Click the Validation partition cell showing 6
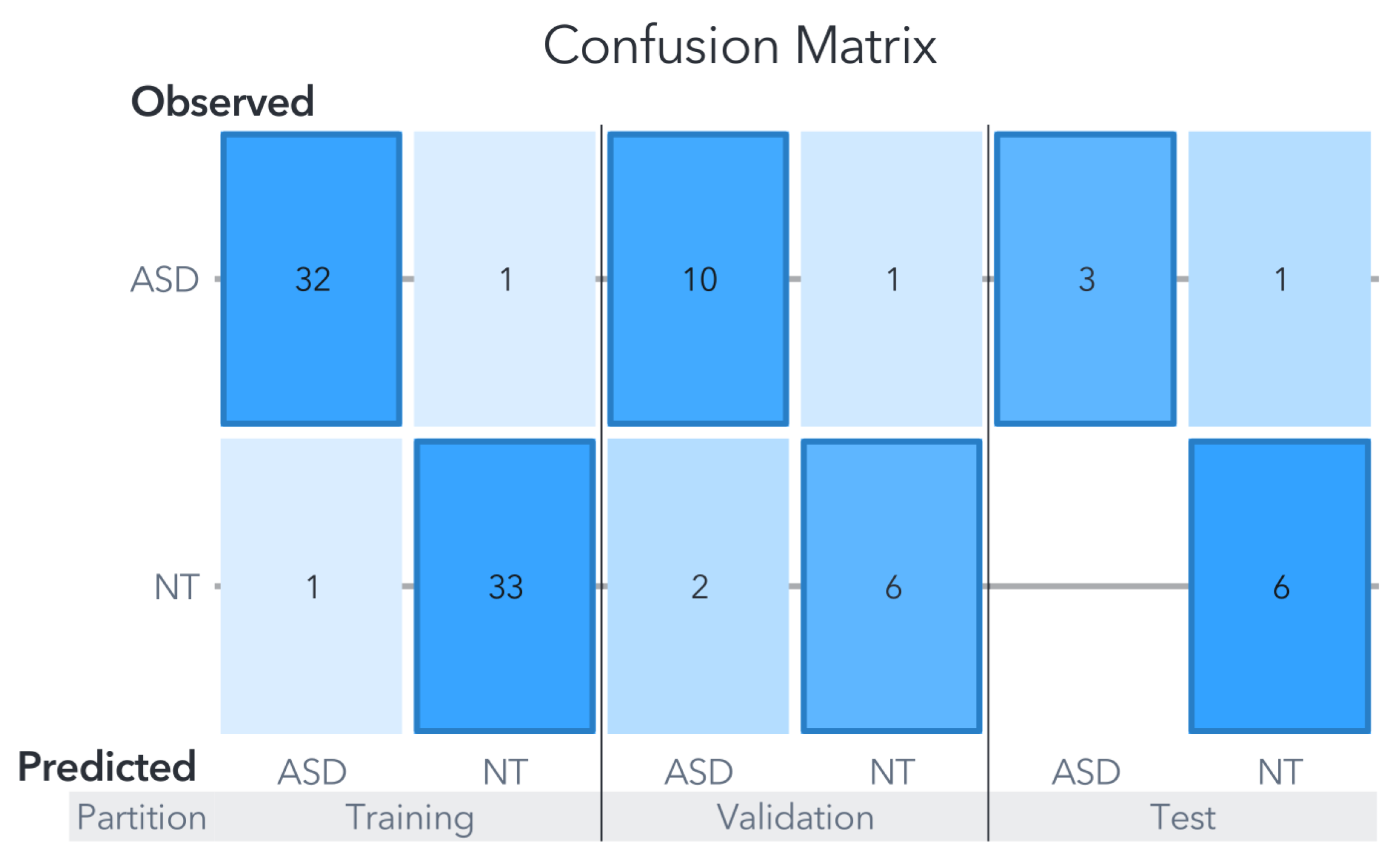The image size is (1394, 868). 891,586
